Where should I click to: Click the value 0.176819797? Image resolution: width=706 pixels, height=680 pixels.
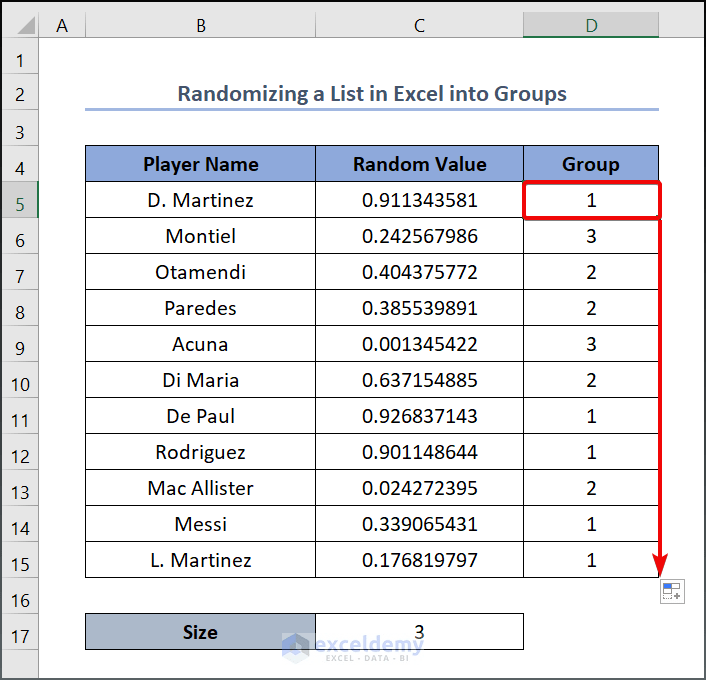[419, 560]
